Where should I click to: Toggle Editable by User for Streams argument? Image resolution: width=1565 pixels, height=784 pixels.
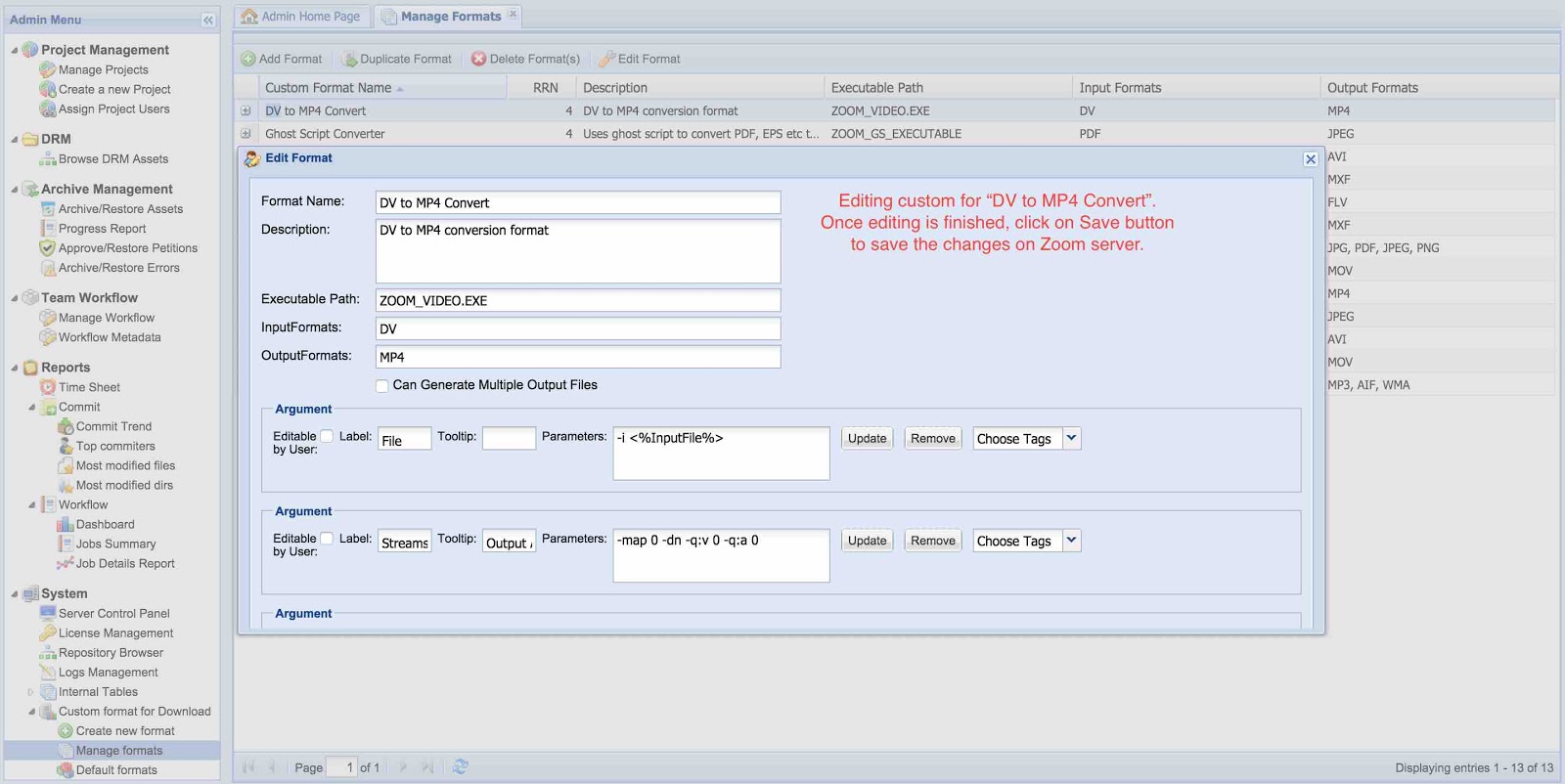(327, 538)
